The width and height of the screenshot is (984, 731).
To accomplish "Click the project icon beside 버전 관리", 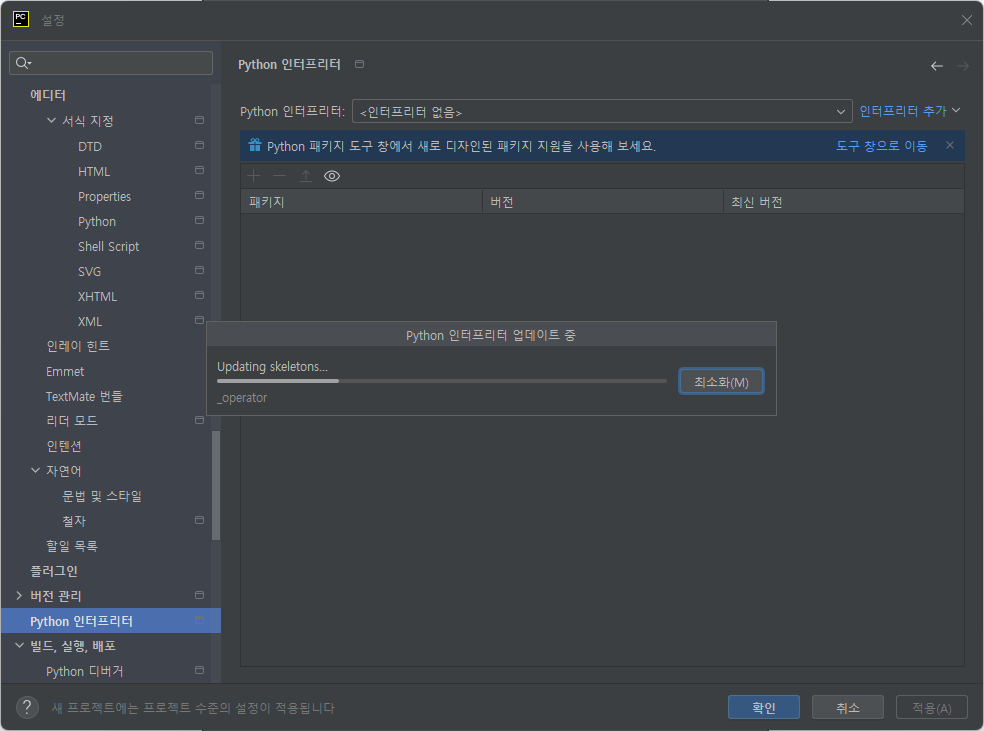I will pos(200,595).
